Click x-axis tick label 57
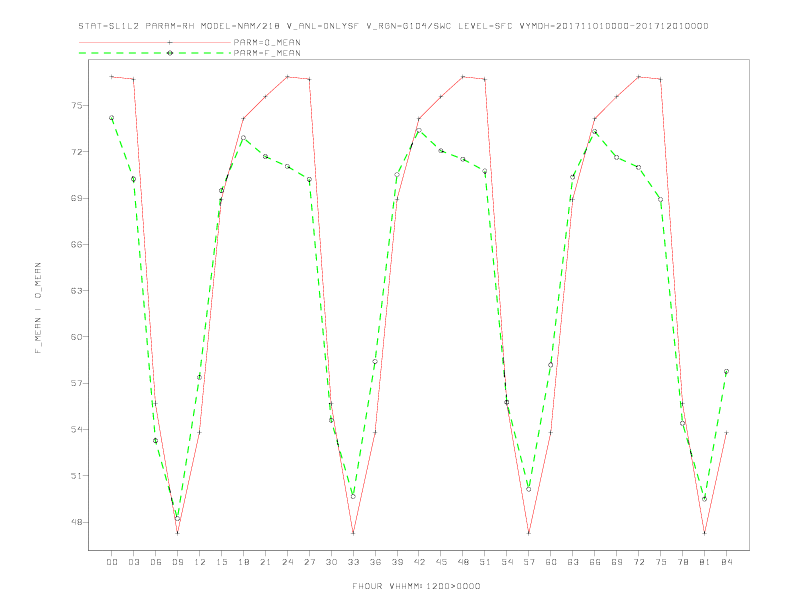Viewport: 792px width, 612px height. tap(529, 562)
